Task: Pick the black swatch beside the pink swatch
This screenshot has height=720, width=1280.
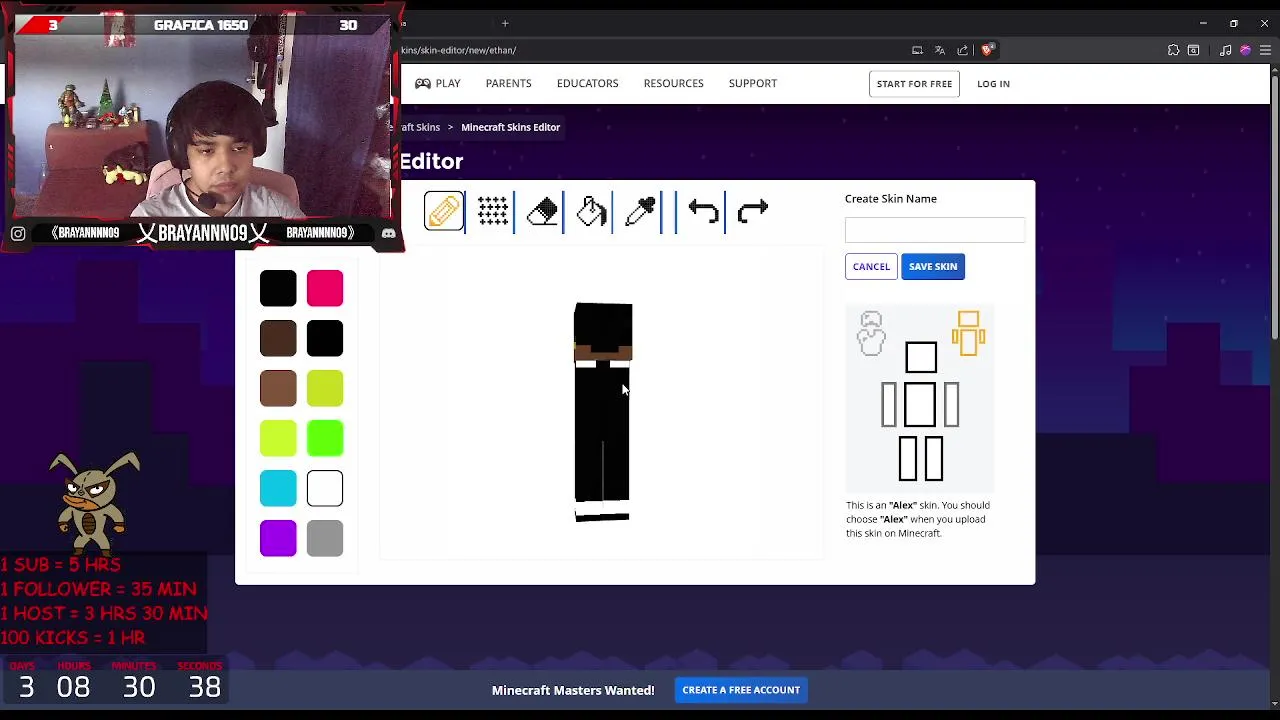Action: point(278,288)
